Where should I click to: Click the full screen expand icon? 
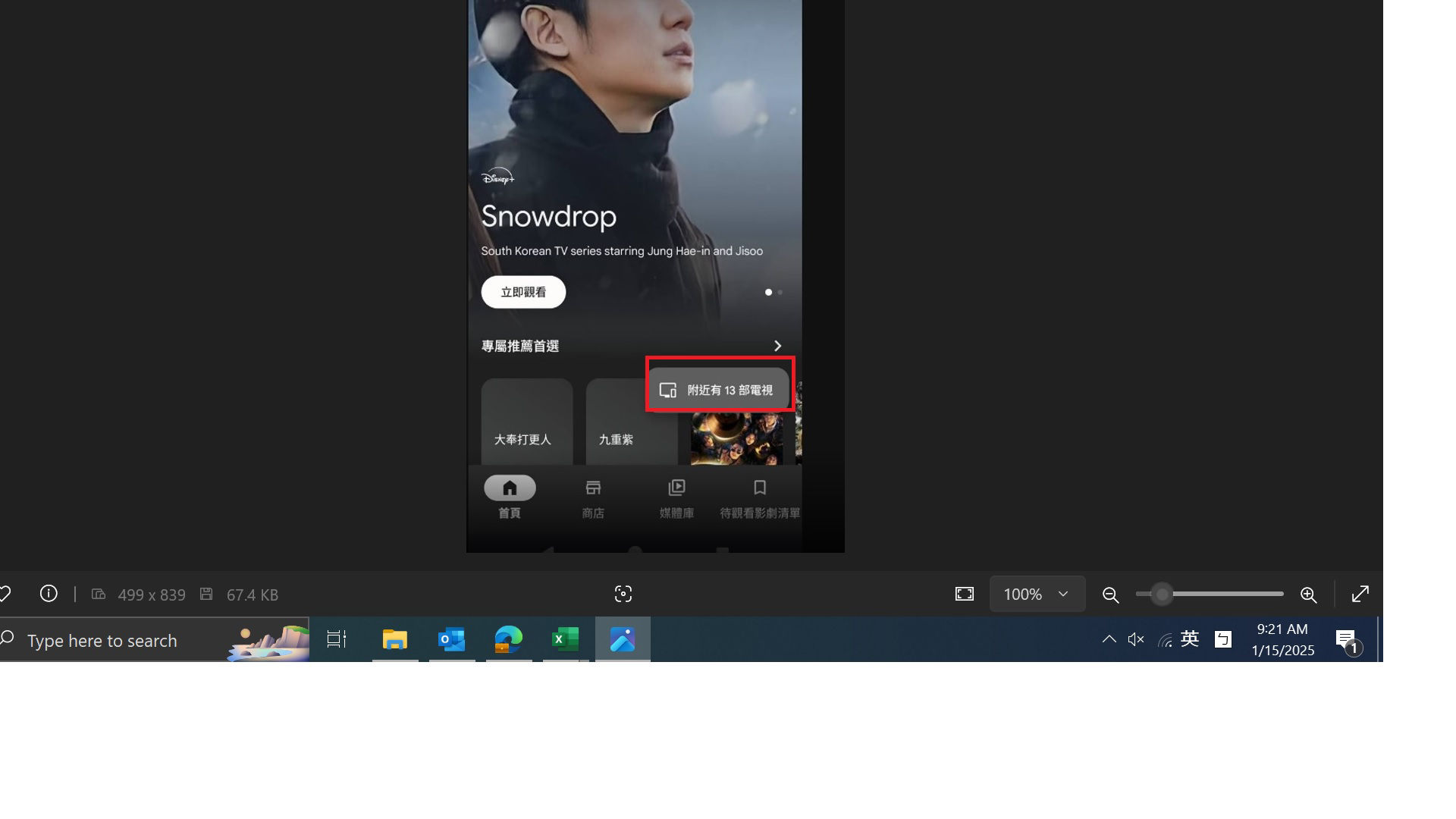coord(1360,594)
